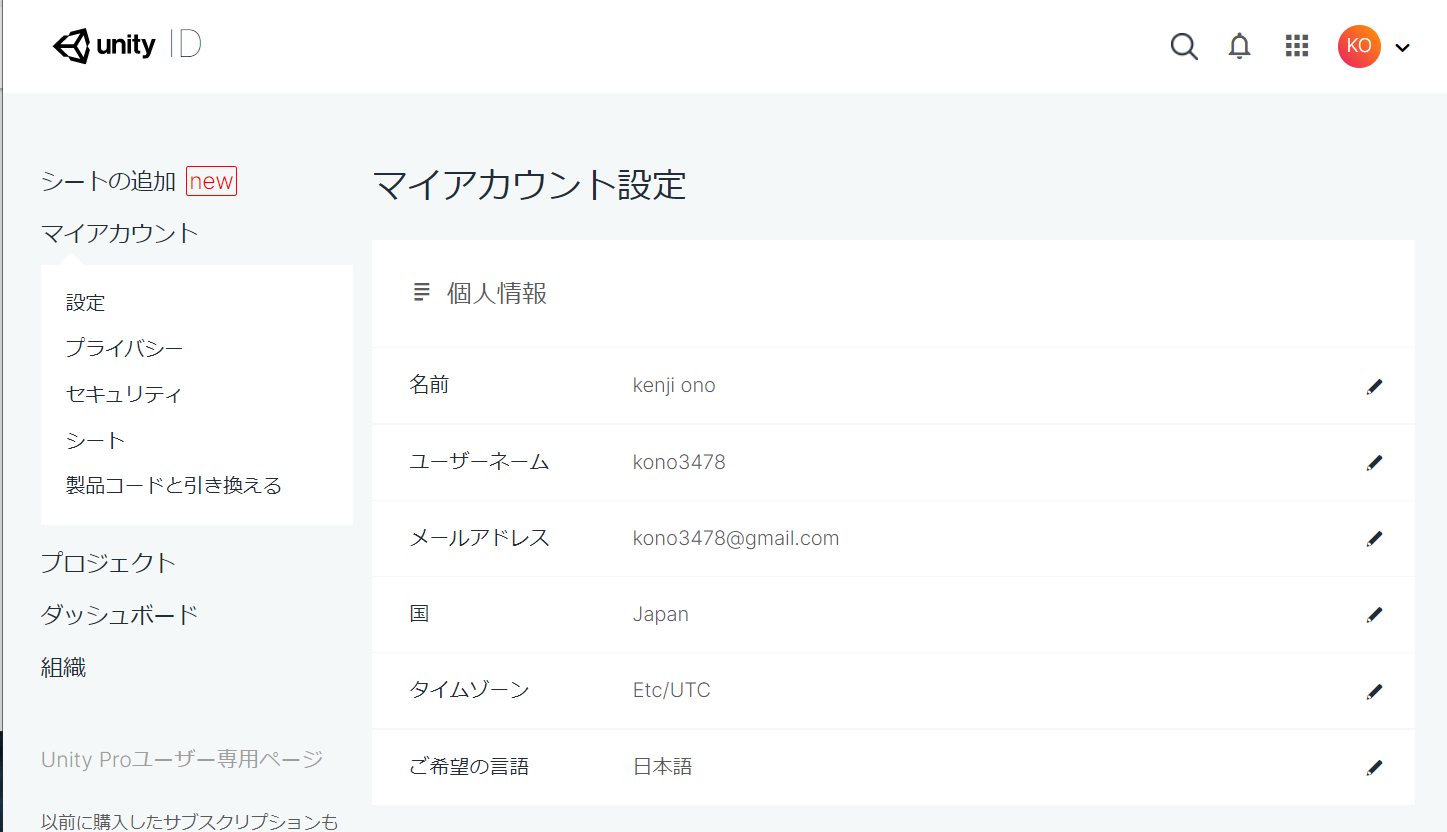
Task: Open the search icon in the top bar
Action: click(1184, 46)
